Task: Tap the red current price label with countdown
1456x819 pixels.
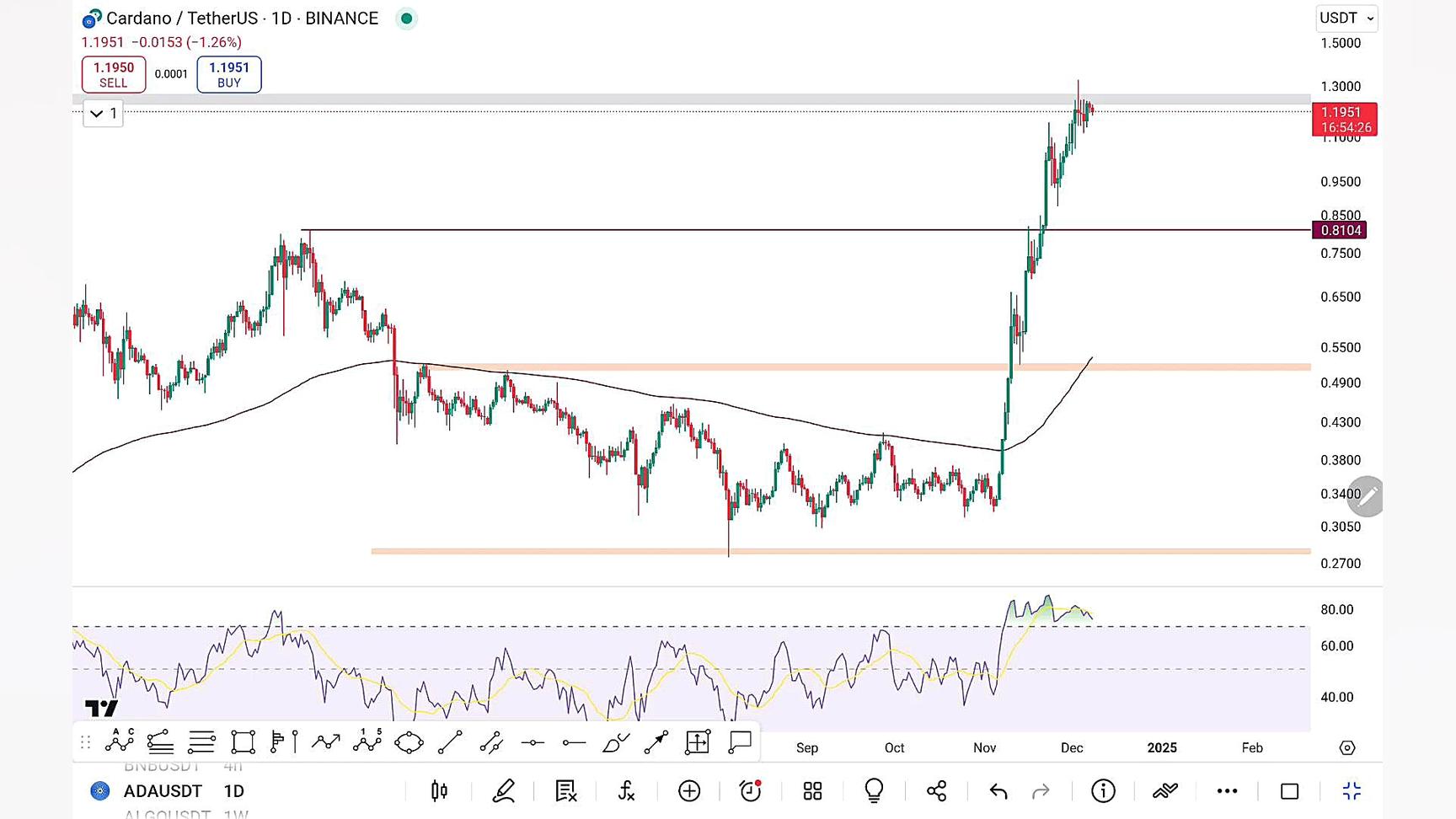Action: click(x=1345, y=120)
